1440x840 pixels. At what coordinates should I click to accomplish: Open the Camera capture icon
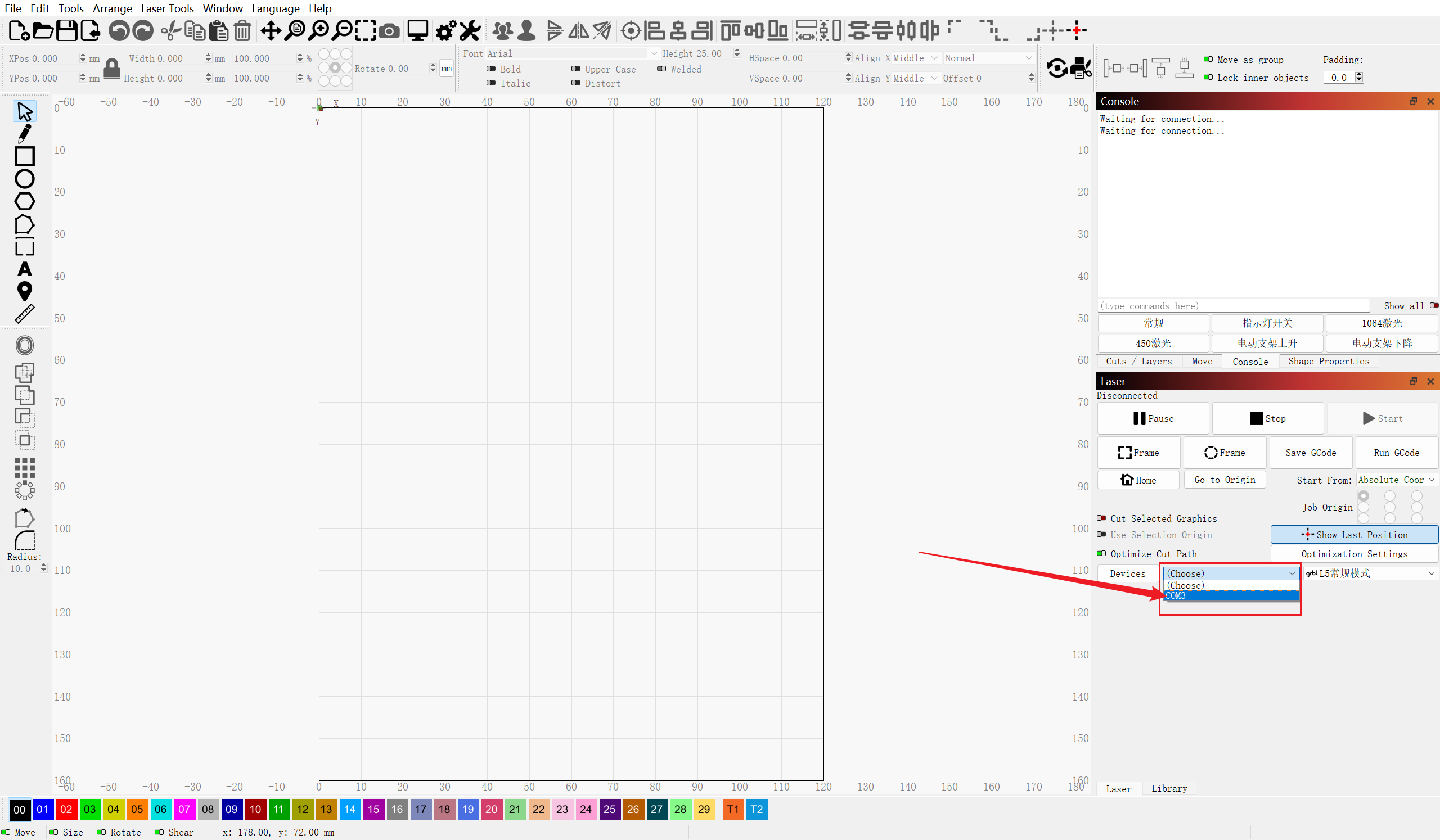pos(389,31)
